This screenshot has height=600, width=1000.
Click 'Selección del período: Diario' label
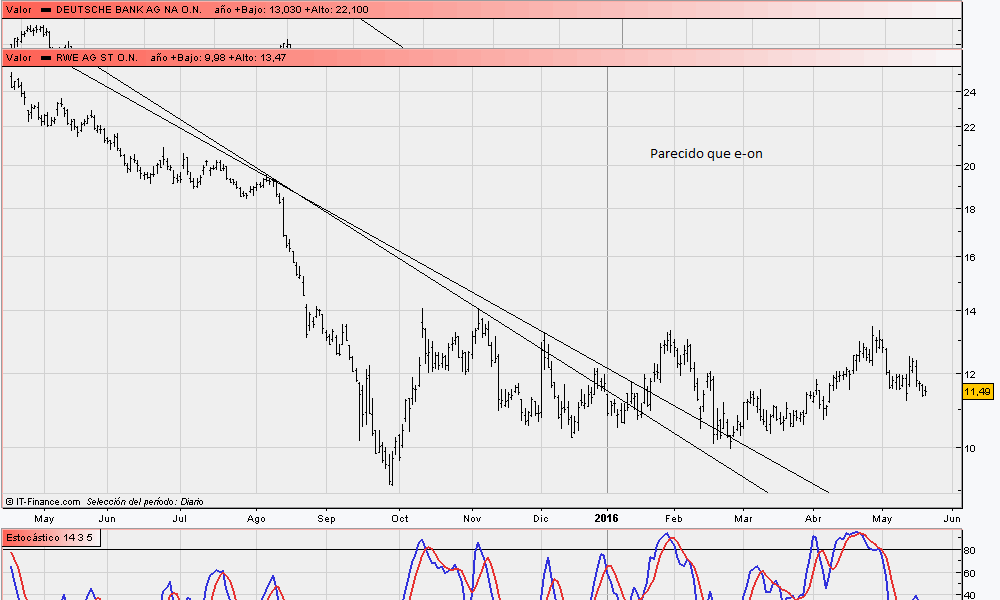click(x=144, y=501)
